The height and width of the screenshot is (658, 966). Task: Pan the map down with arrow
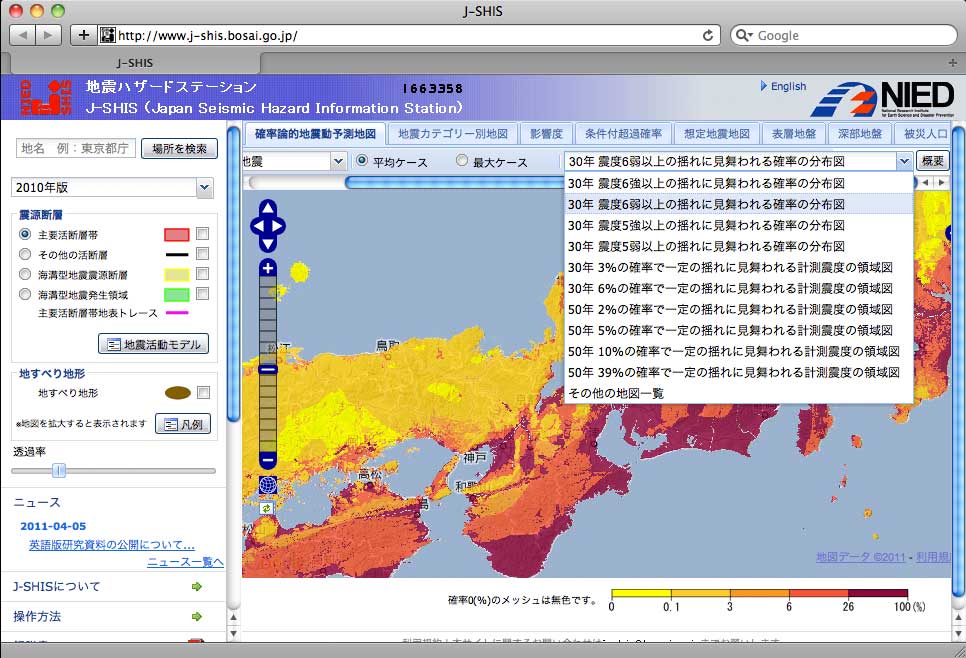click(267, 244)
